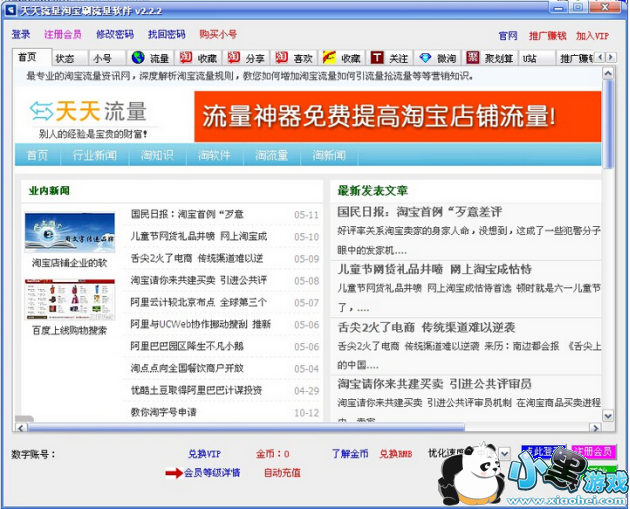Open the 聚划算 tab
Image resolution: width=630 pixels, height=509 pixels.
(x=488, y=58)
